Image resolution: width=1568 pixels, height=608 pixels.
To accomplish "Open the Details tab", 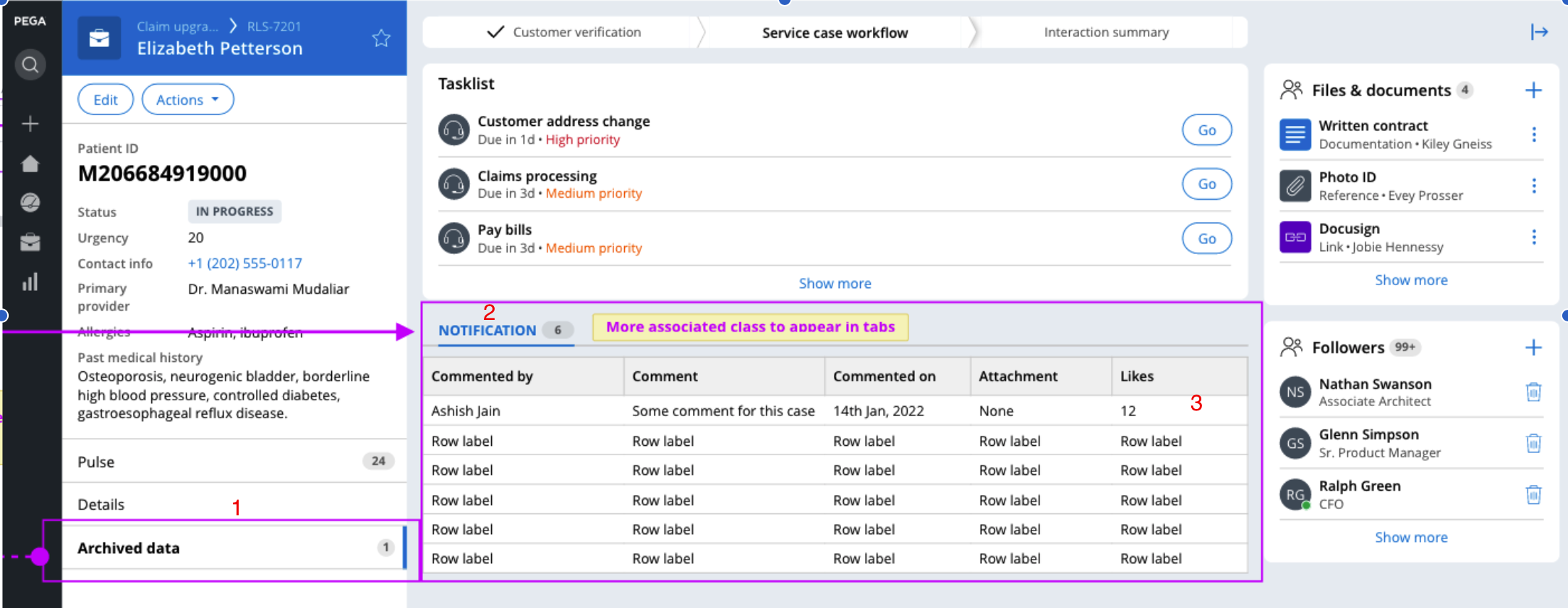I will 234,504.
